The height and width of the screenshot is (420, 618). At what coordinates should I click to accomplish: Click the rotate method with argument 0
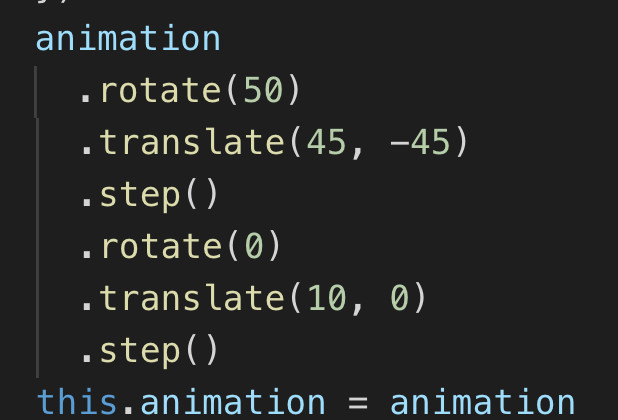point(161,246)
